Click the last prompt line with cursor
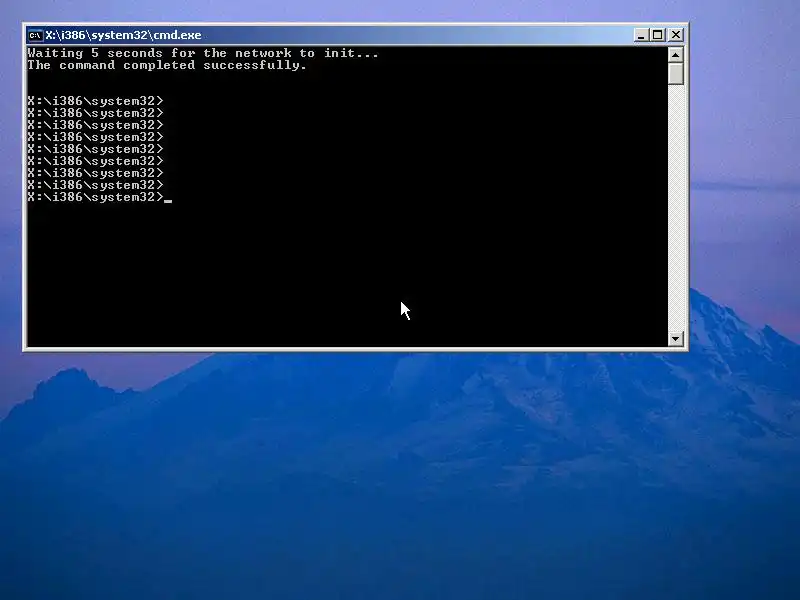 [99, 197]
